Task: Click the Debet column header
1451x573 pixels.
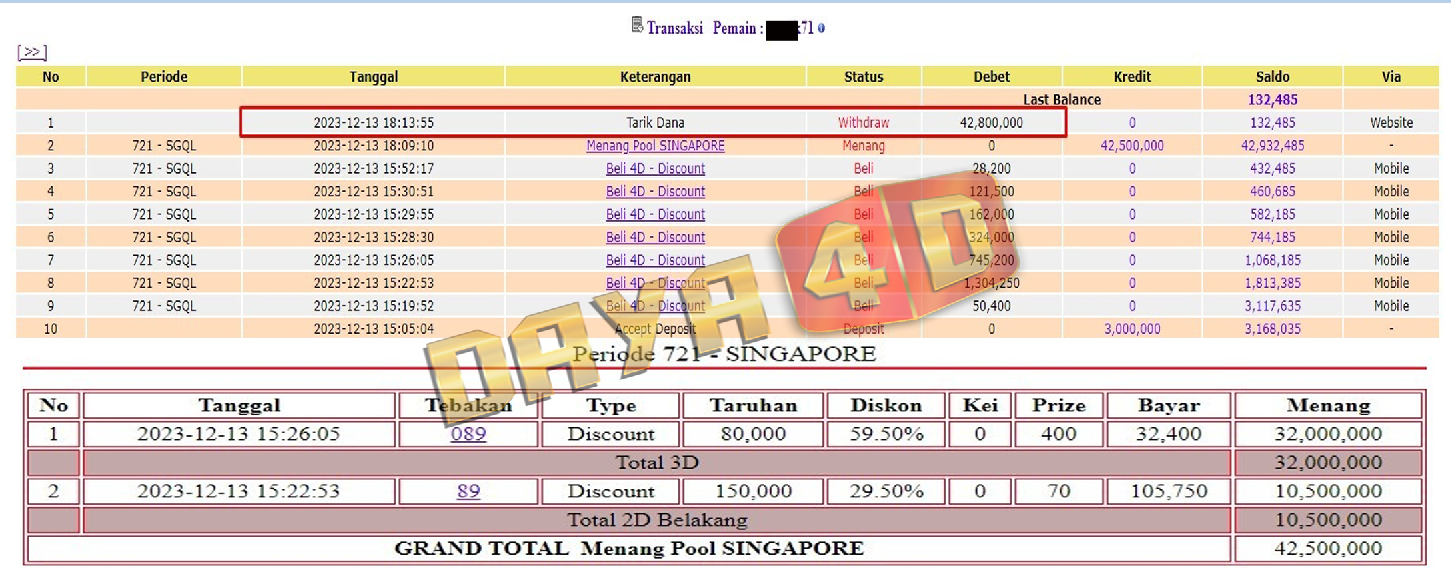Action: tap(991, 77)
